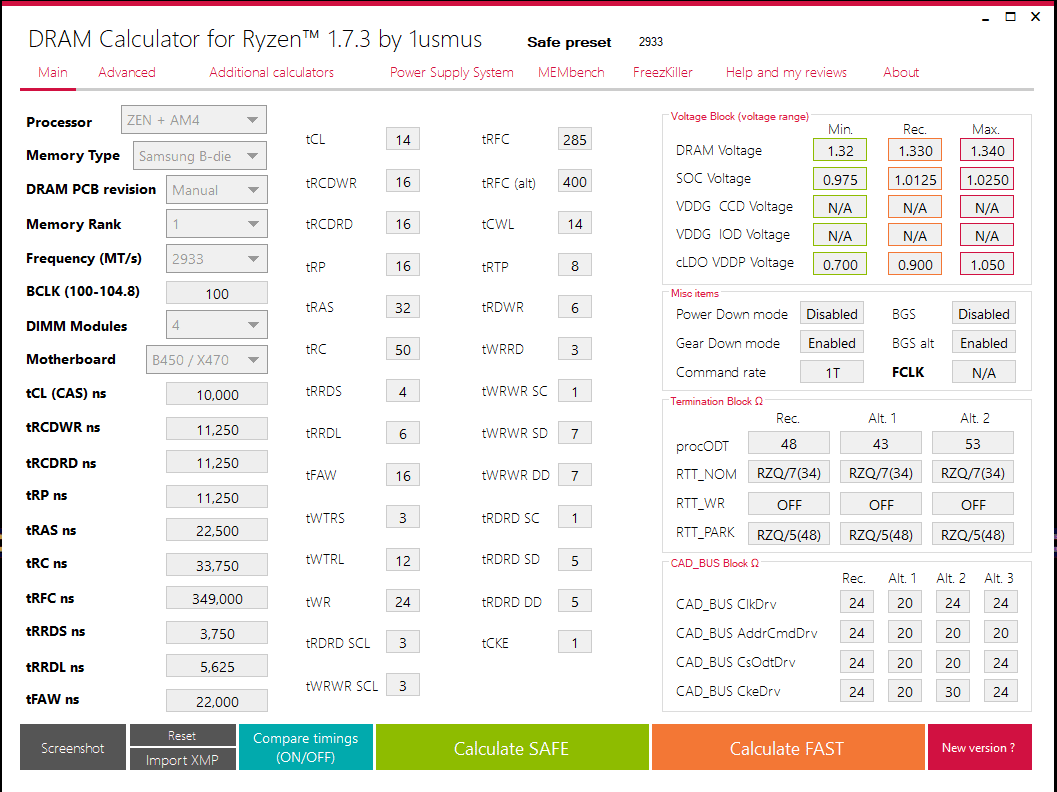The height and width of the screenshot is (792, 1057).
Task: Open the Motherboard dropdown showing B450 / X470
Action: pyautogui.click(x=206, y=359)
